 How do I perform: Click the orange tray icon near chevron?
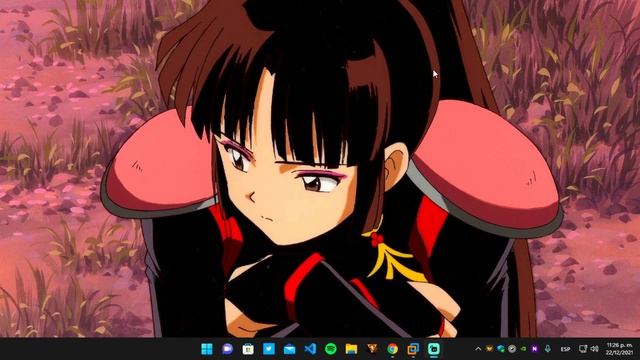tap(489, 349)
